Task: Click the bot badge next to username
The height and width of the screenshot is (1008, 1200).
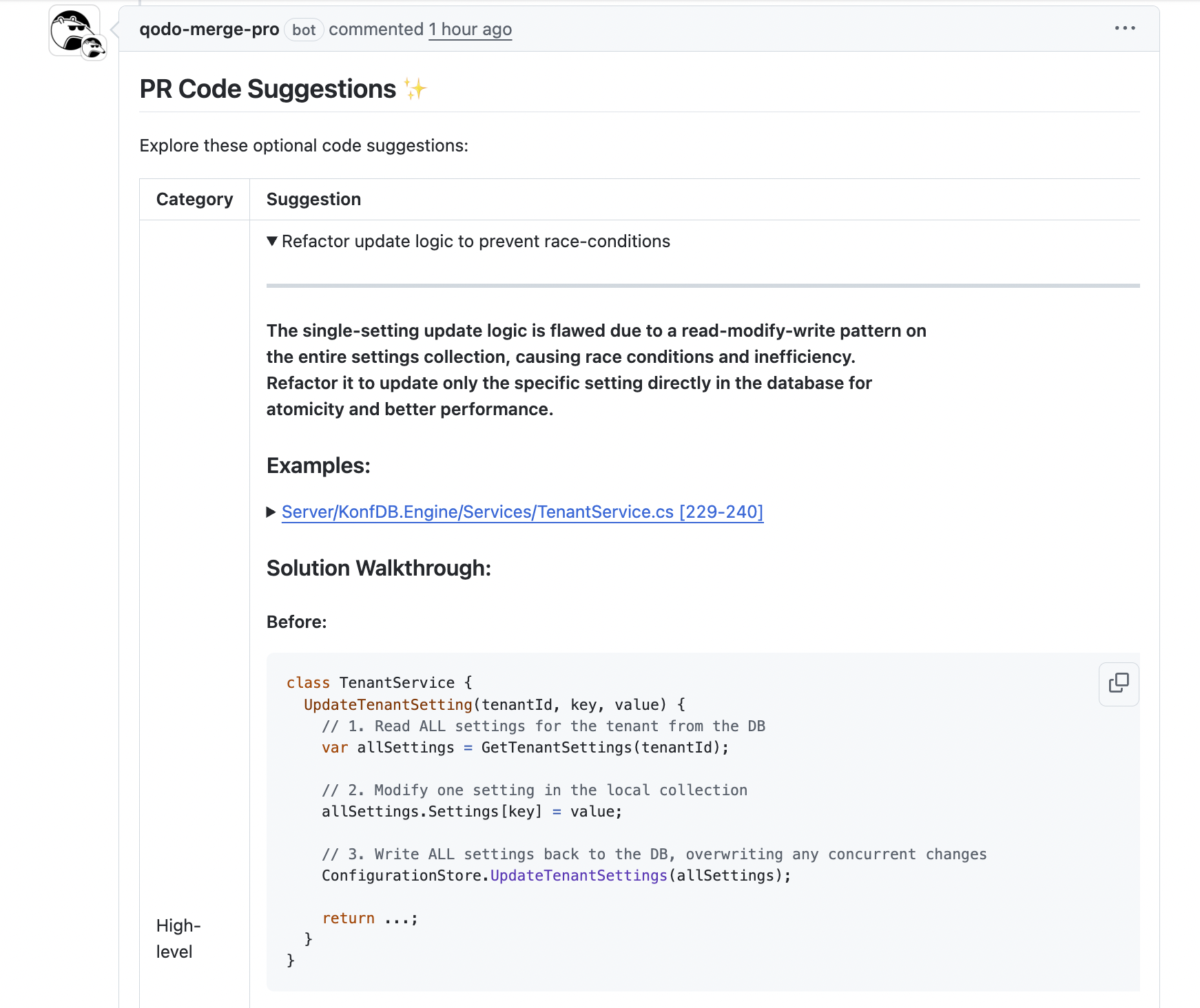Action: coord(303,30)
